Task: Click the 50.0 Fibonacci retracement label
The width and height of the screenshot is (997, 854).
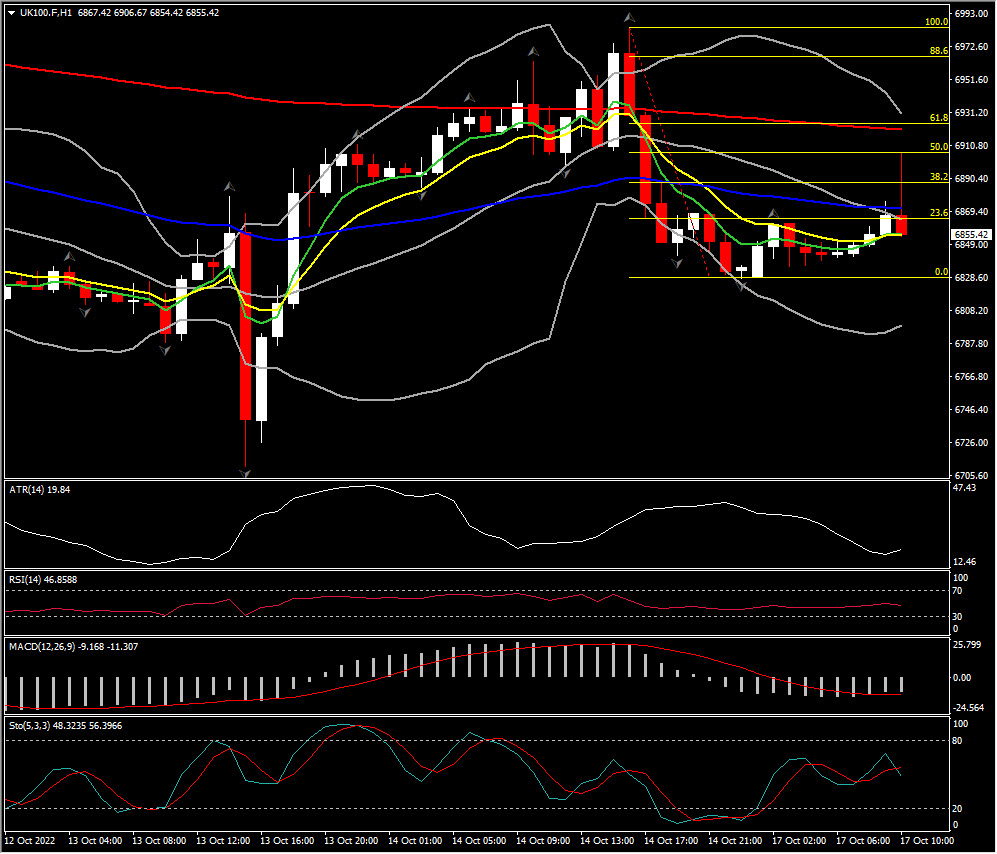Action: pyautogui.click(x=937, y=147)
